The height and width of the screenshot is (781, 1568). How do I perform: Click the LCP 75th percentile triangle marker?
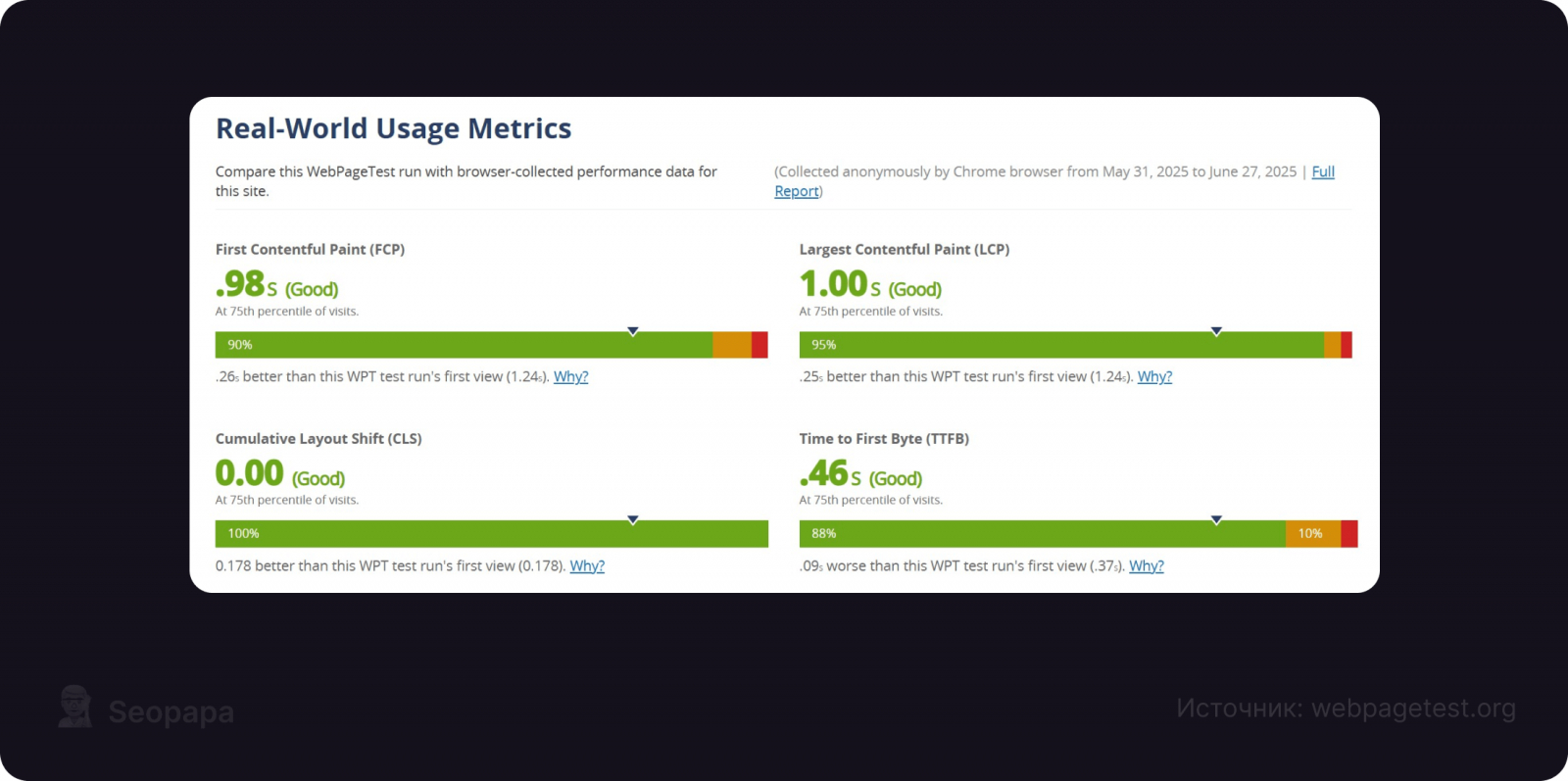(1216, 331)
